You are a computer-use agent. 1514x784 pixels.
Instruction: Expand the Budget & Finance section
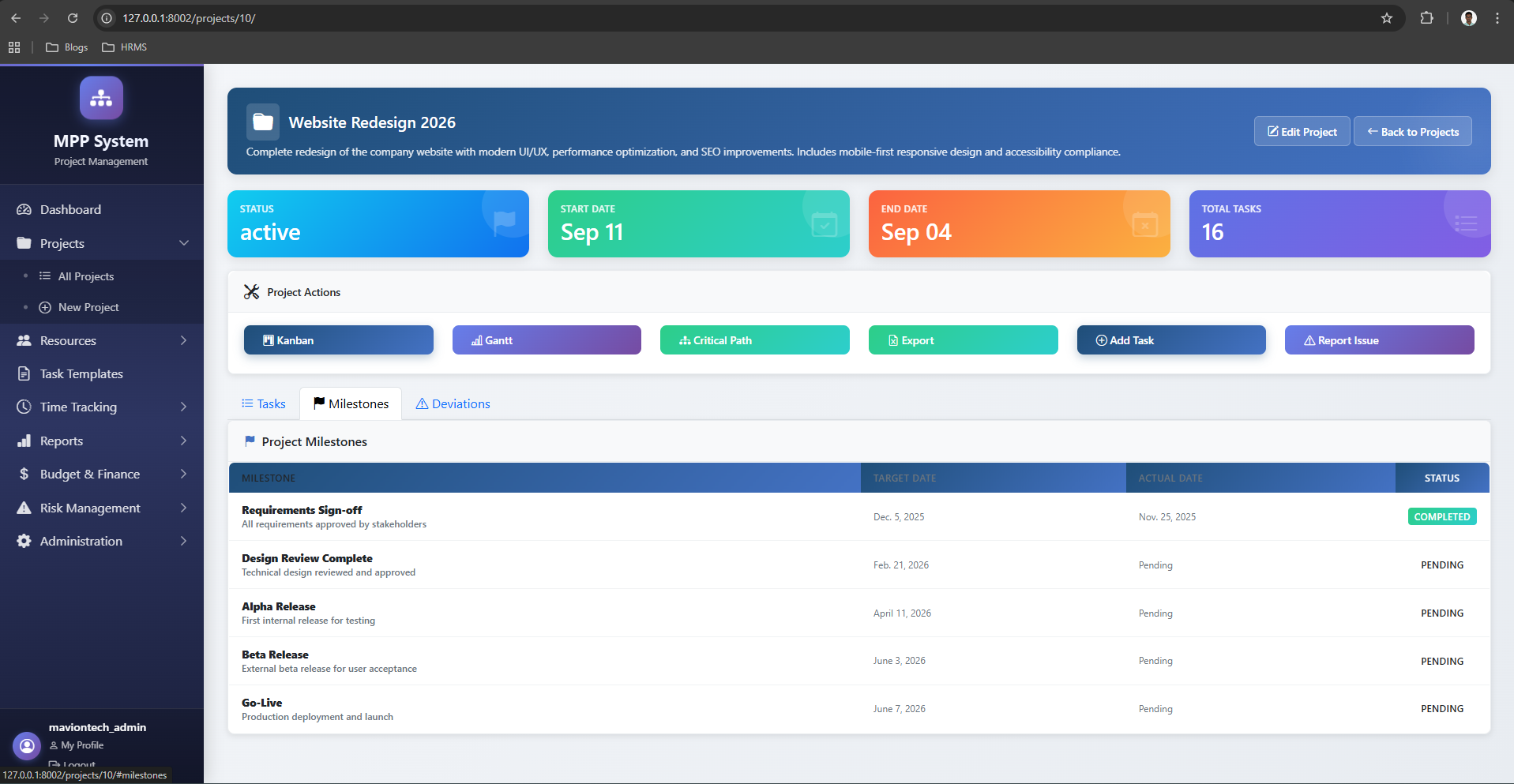click(x=183, y=475)
